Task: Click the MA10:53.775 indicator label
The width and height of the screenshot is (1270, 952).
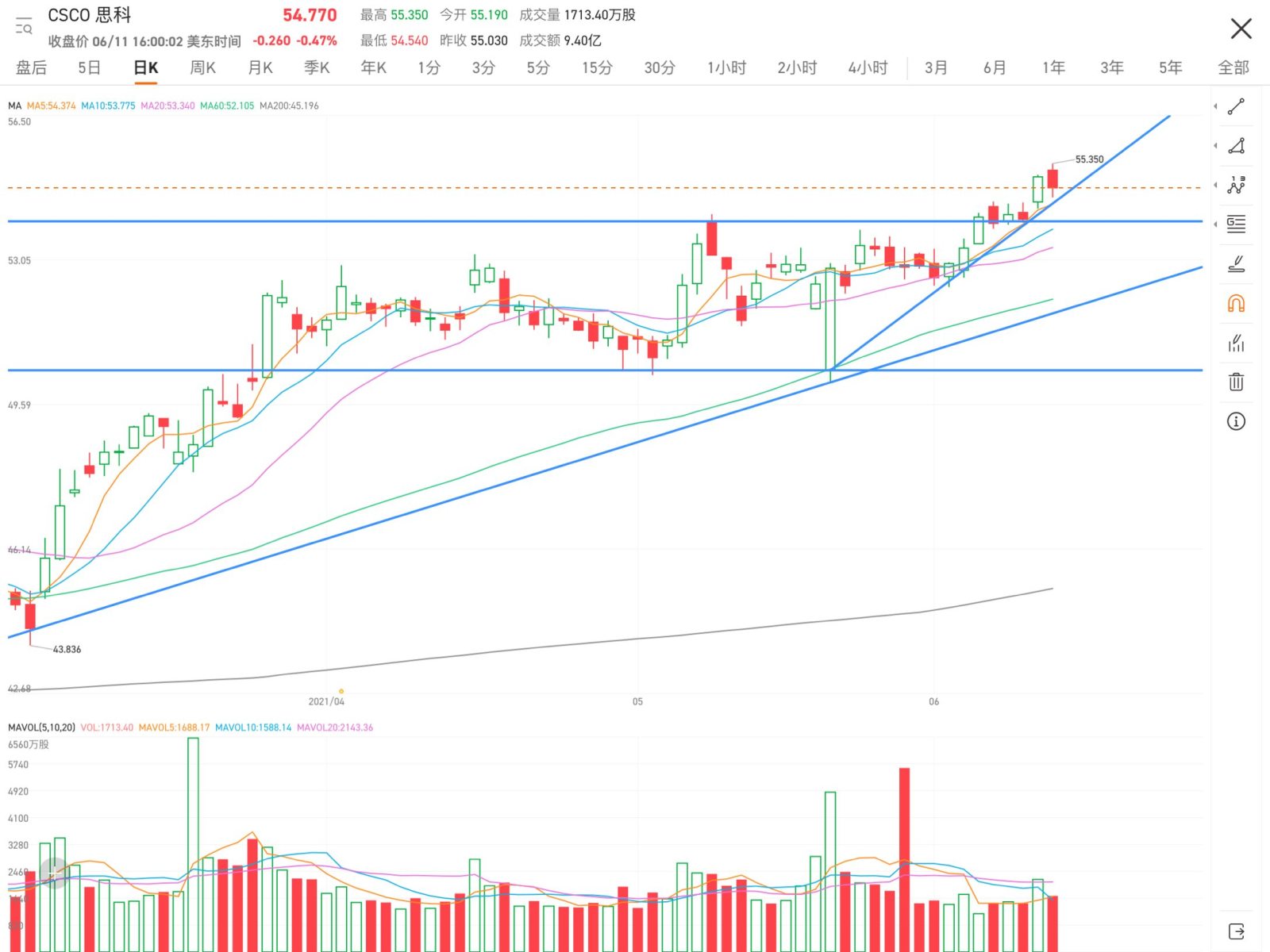Action: tap(108, 106)
